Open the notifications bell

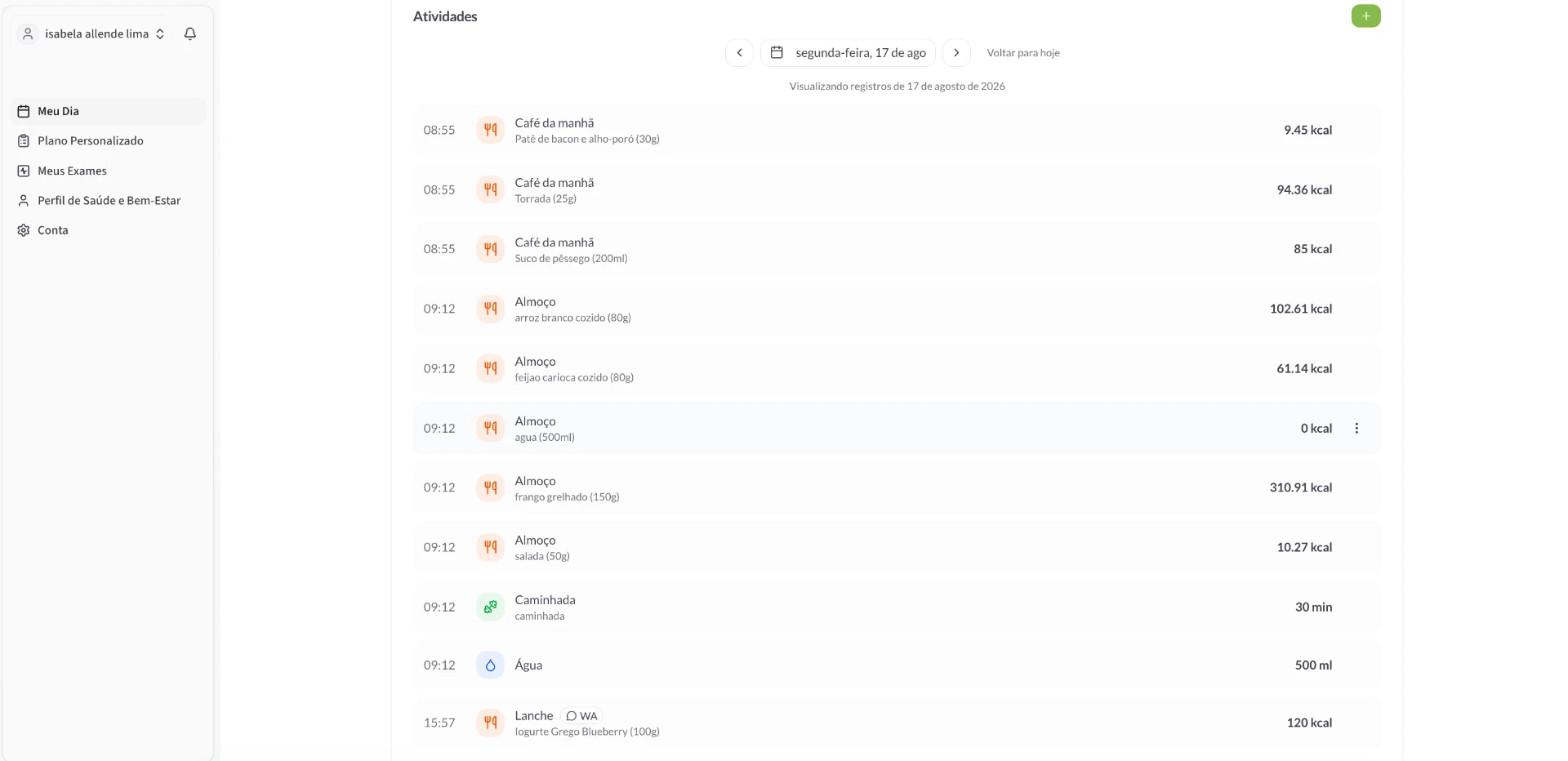(190, 33)
